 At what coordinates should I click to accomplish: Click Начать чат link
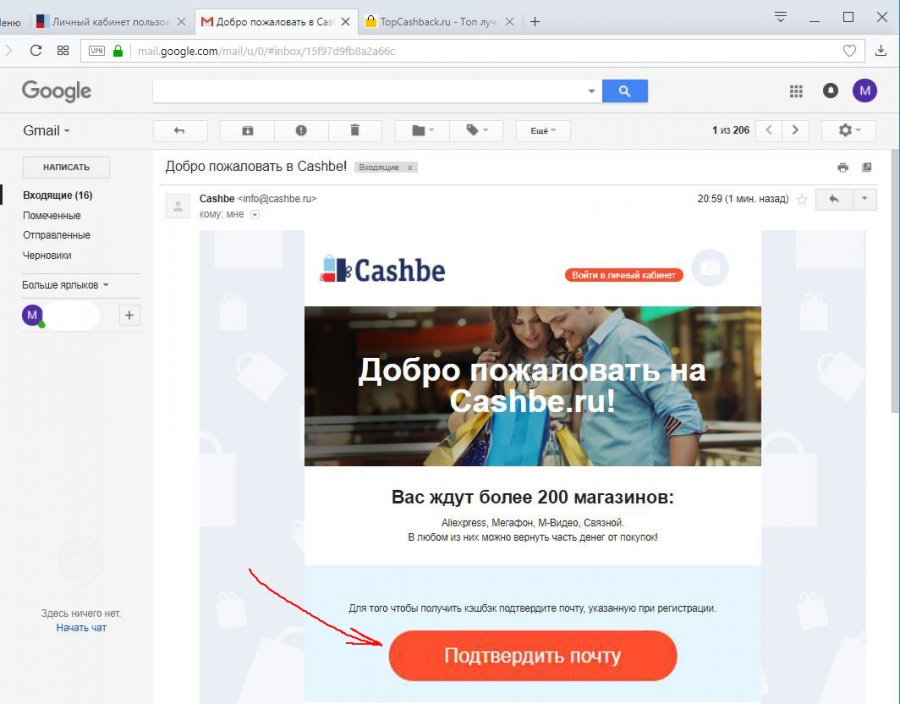point(81,628)
